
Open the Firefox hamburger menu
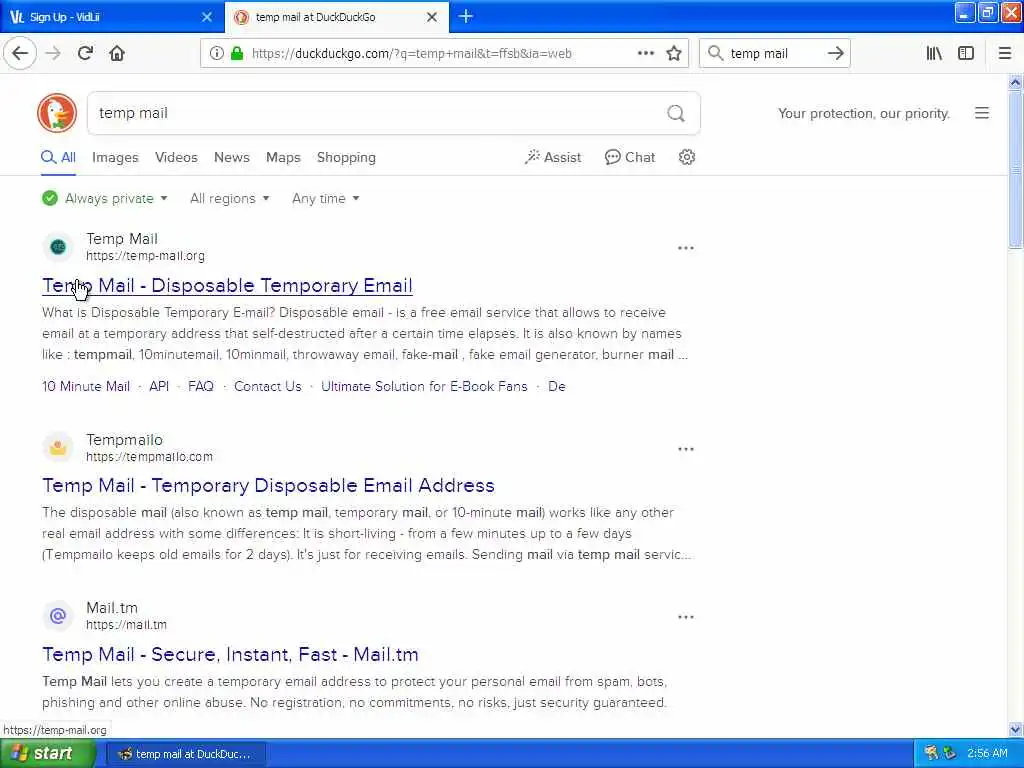[1005, 54]
